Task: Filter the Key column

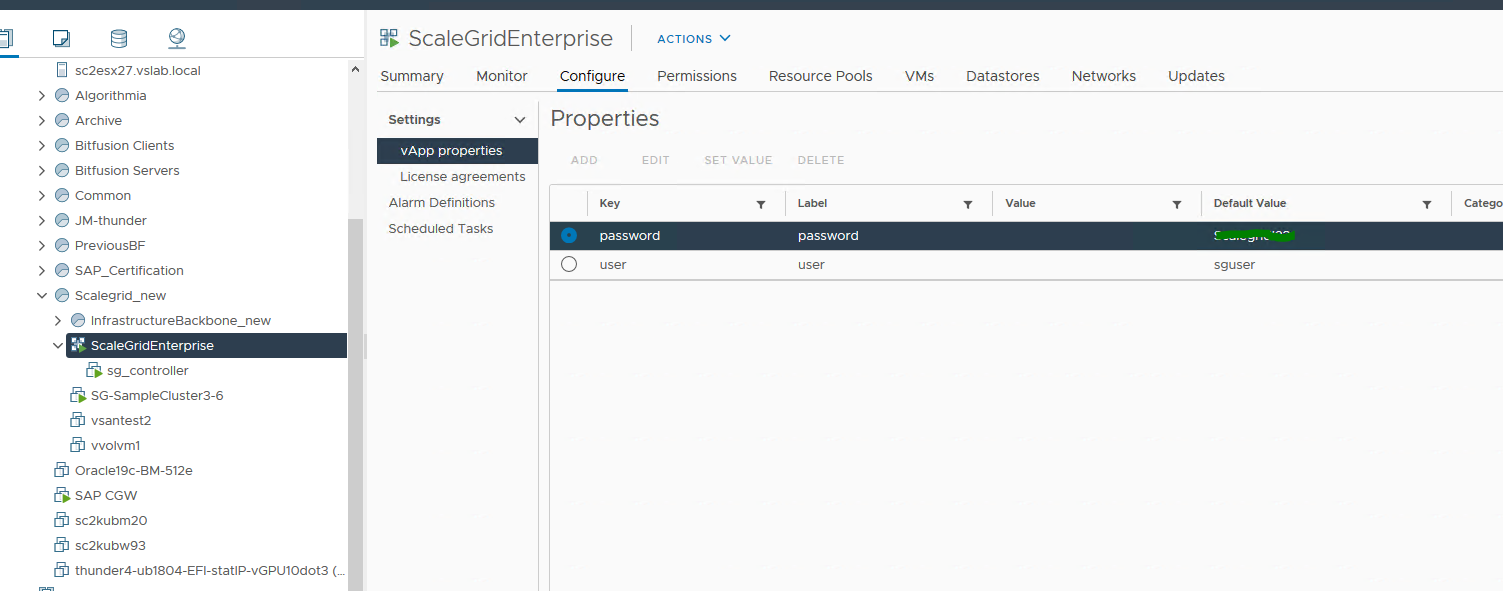Action: click(761, 204)
